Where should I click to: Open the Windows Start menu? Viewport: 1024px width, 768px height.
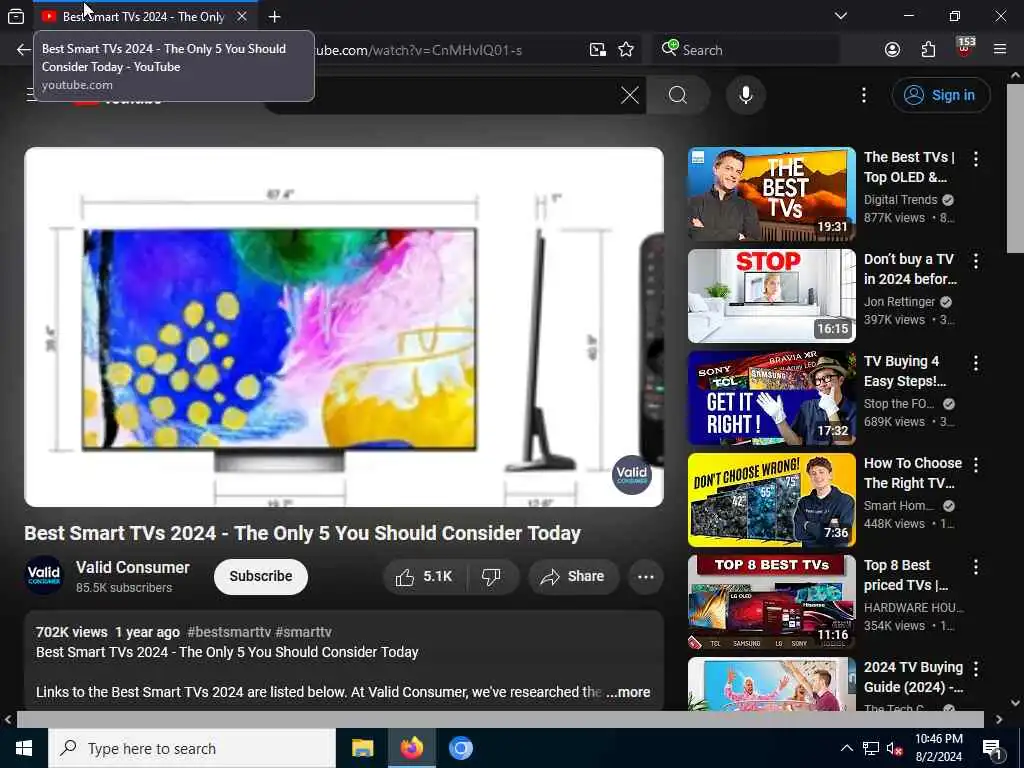(x=24, y=748)
